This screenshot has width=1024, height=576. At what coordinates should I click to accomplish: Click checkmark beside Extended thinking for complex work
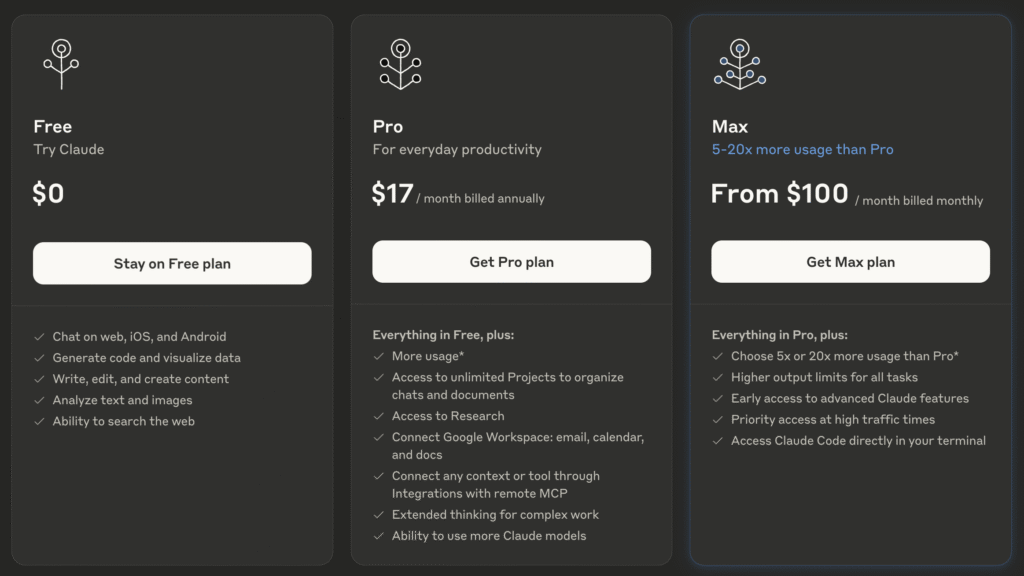(x=378, y=515)
